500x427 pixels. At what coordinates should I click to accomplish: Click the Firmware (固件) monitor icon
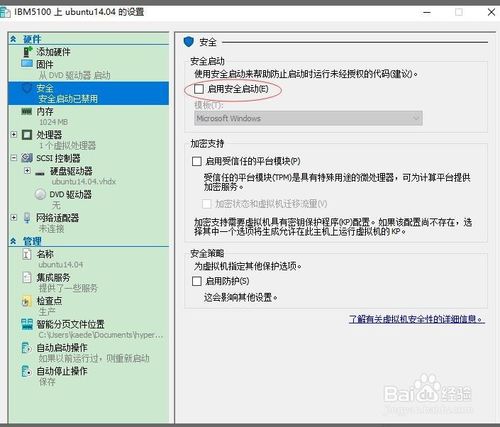coord(27,63)
